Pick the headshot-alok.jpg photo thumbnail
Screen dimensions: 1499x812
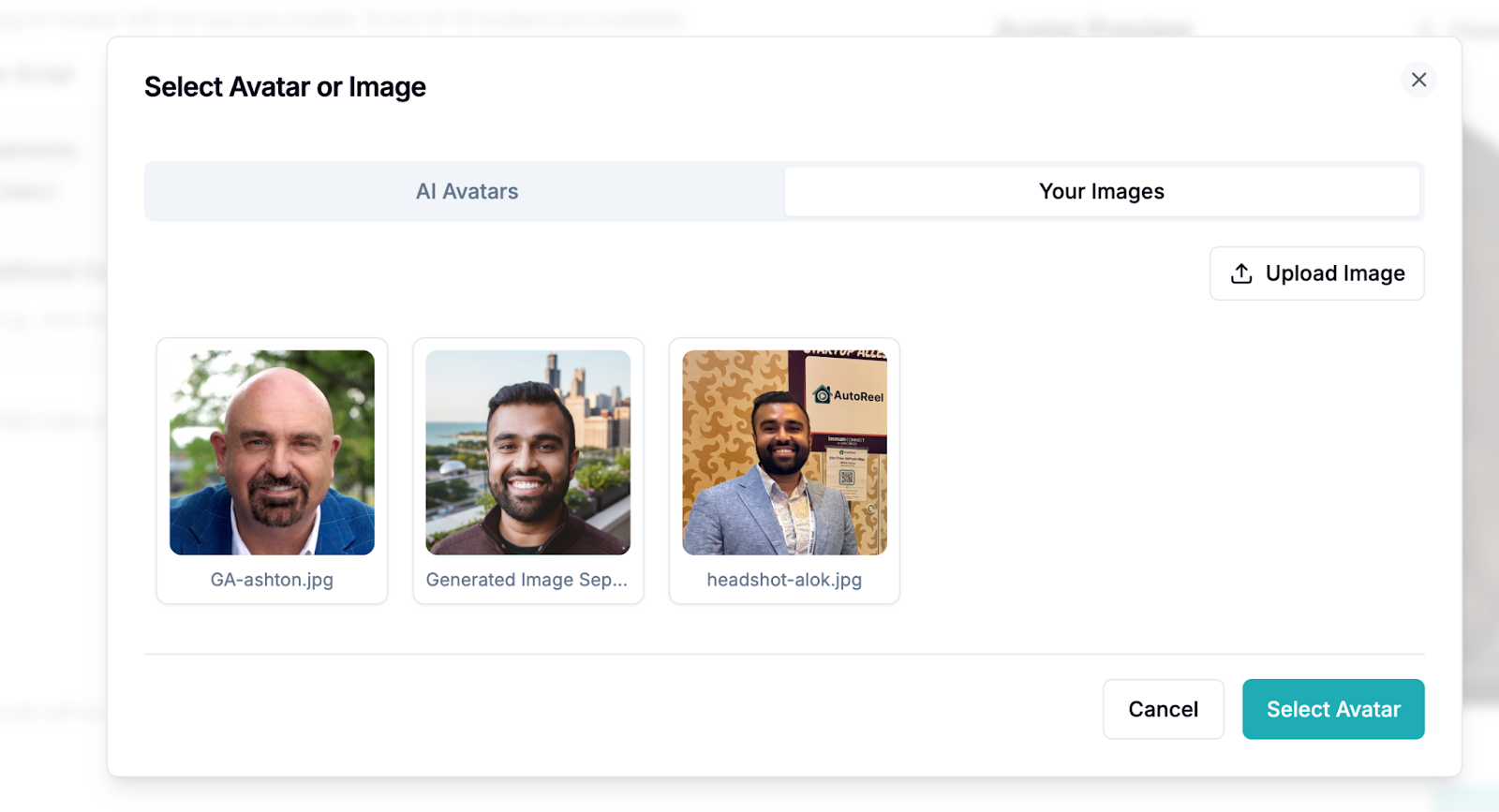click(784, 452)
